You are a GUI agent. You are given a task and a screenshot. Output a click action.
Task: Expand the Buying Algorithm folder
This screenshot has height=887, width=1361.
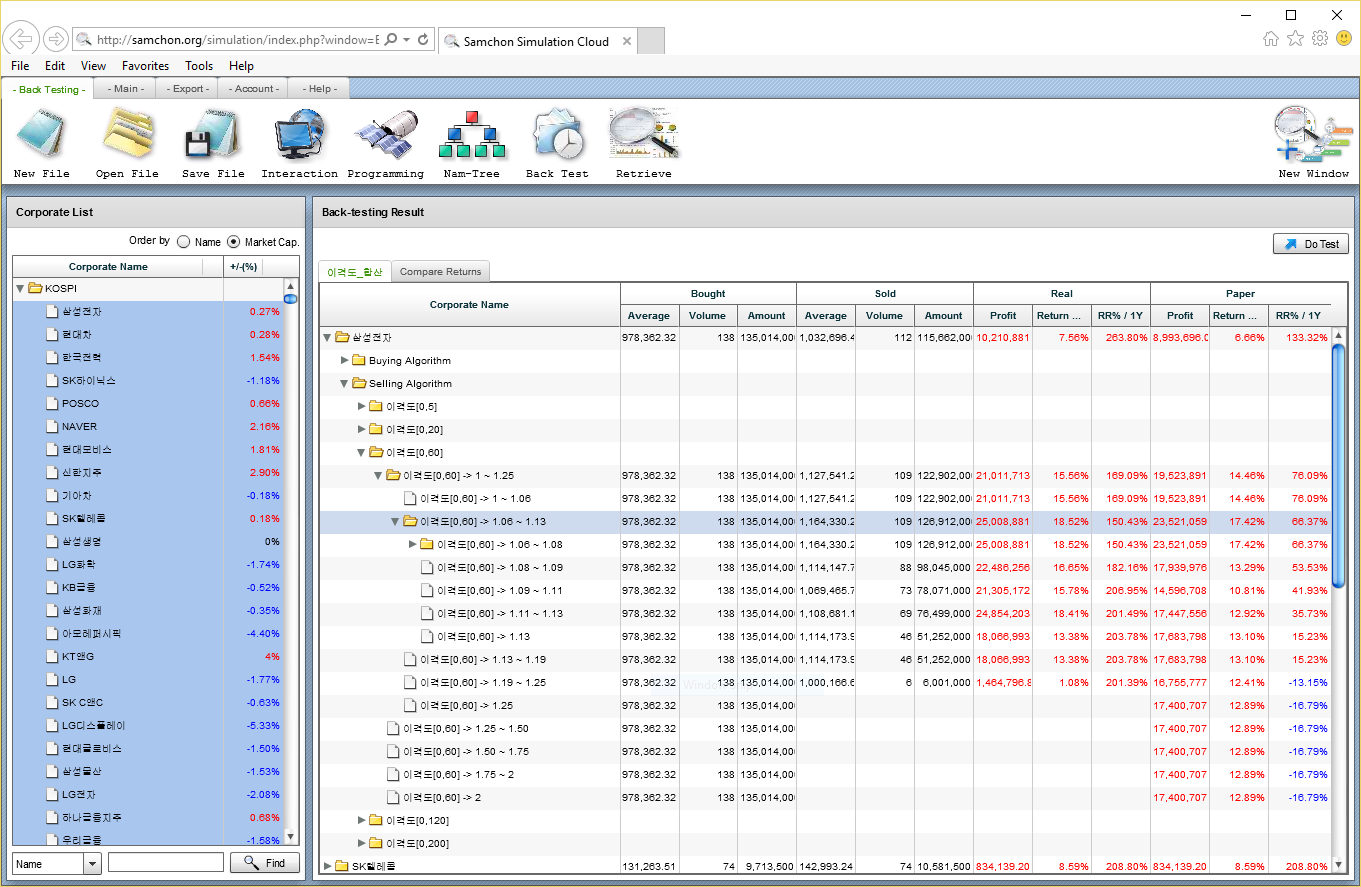345,361
